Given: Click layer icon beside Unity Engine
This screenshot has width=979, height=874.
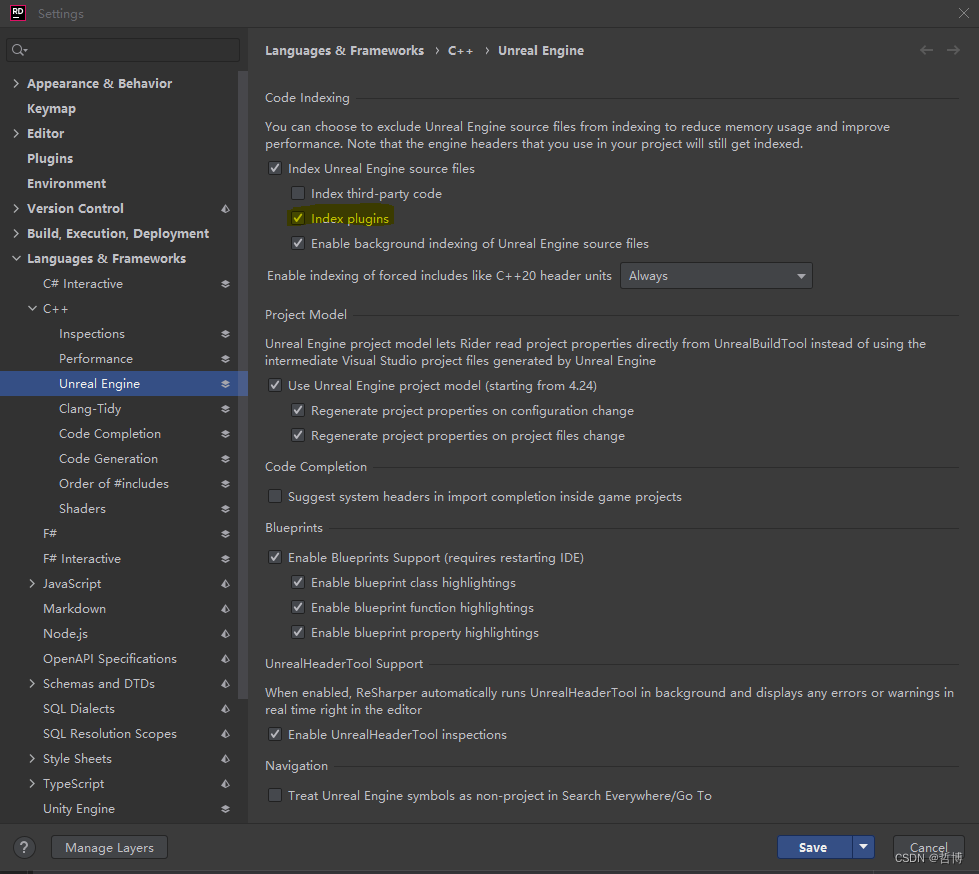Looking at the screenshot, I should click(x=225, y=808).
